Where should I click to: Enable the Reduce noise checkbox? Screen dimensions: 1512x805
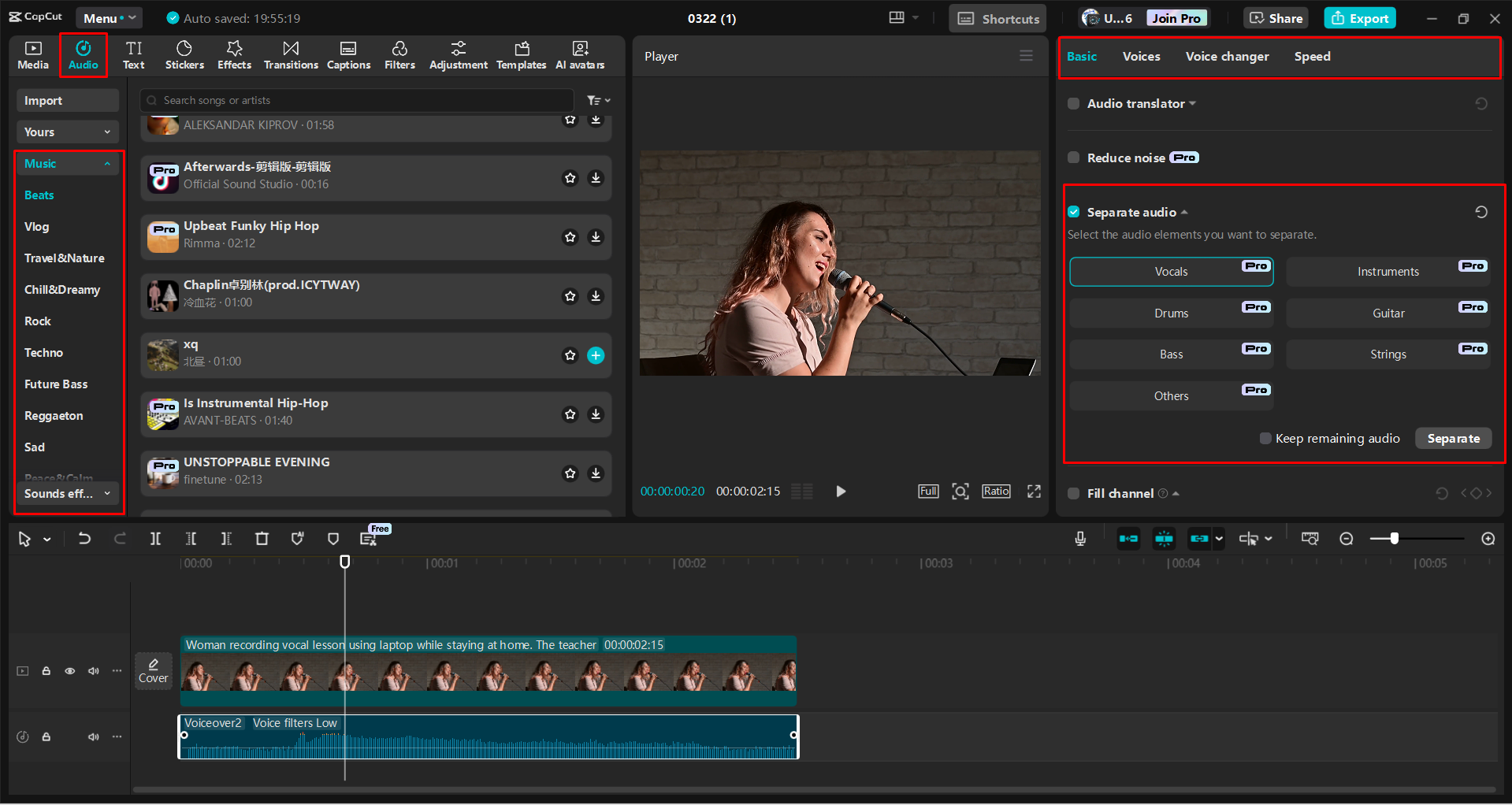click(x=1073, y=157)
